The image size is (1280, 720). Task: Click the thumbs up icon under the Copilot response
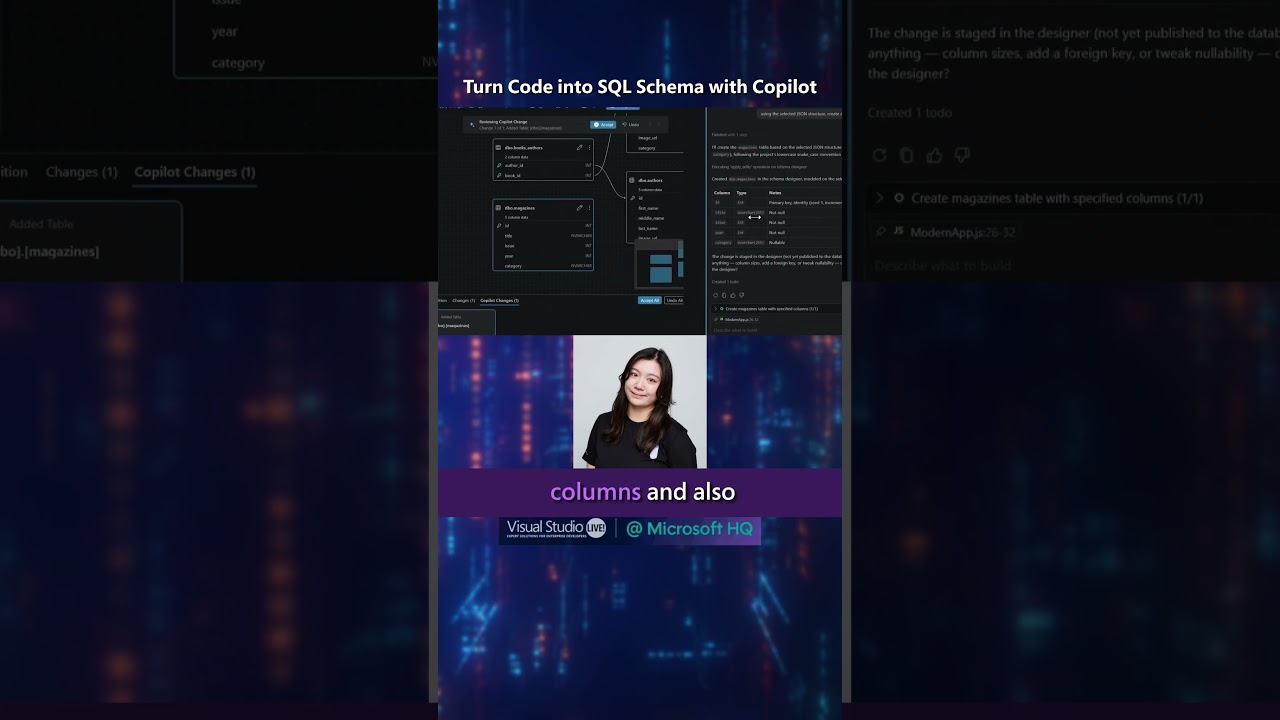pyautogui.click(x=733, y=295)
